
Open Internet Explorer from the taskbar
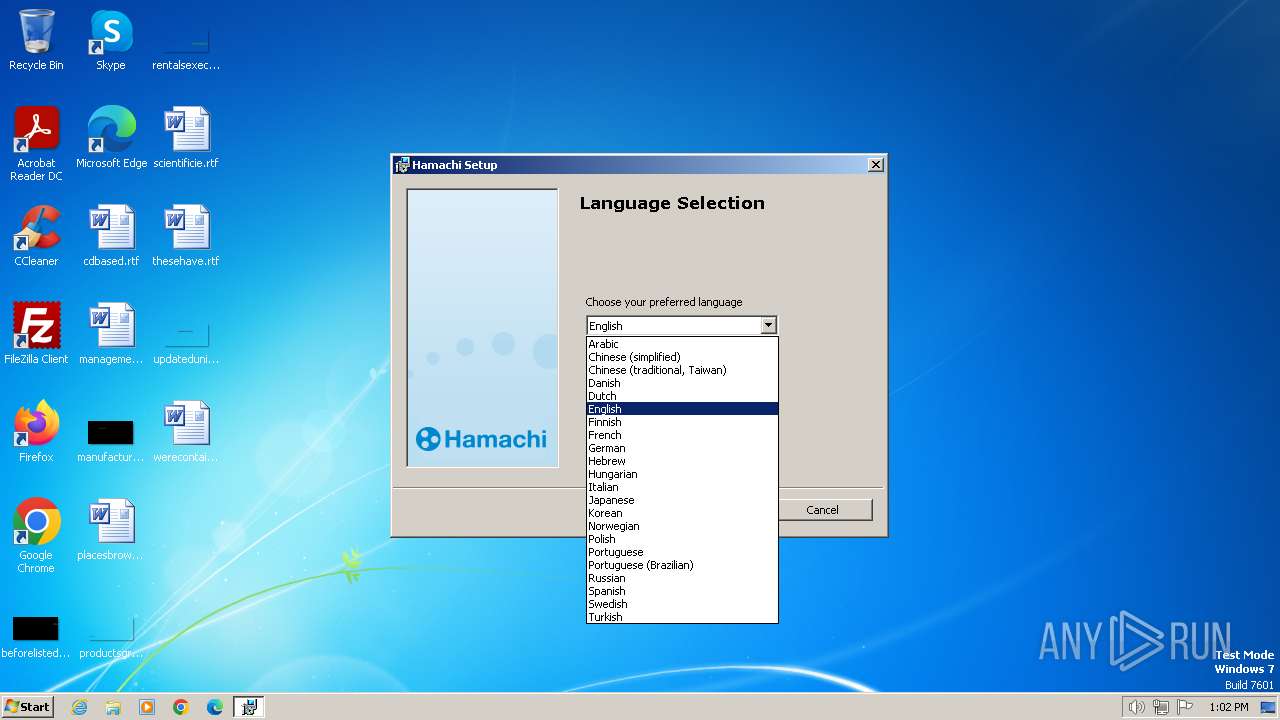pos(79,707)
